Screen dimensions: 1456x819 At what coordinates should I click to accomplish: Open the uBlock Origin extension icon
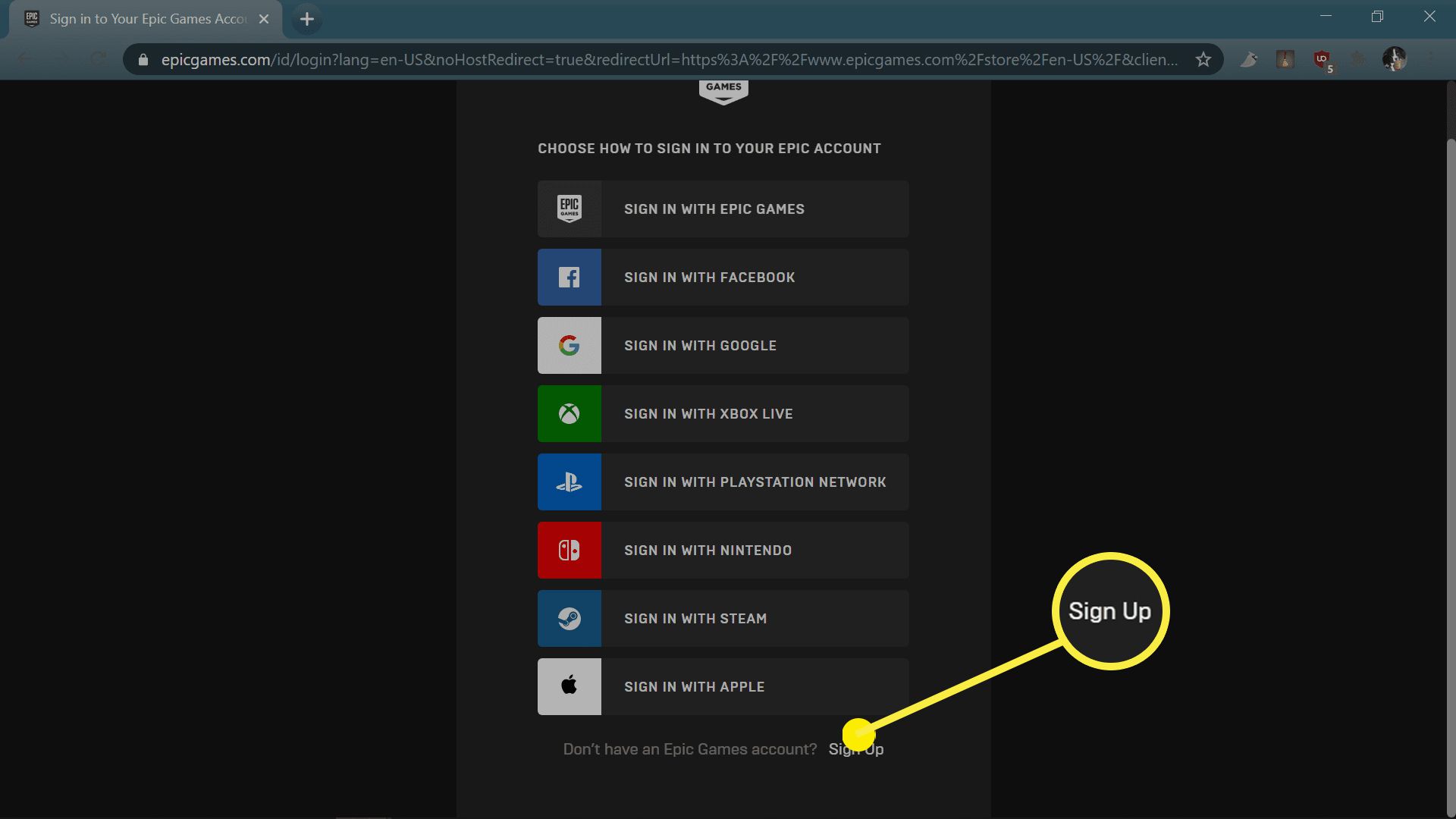coord(1322,59)
